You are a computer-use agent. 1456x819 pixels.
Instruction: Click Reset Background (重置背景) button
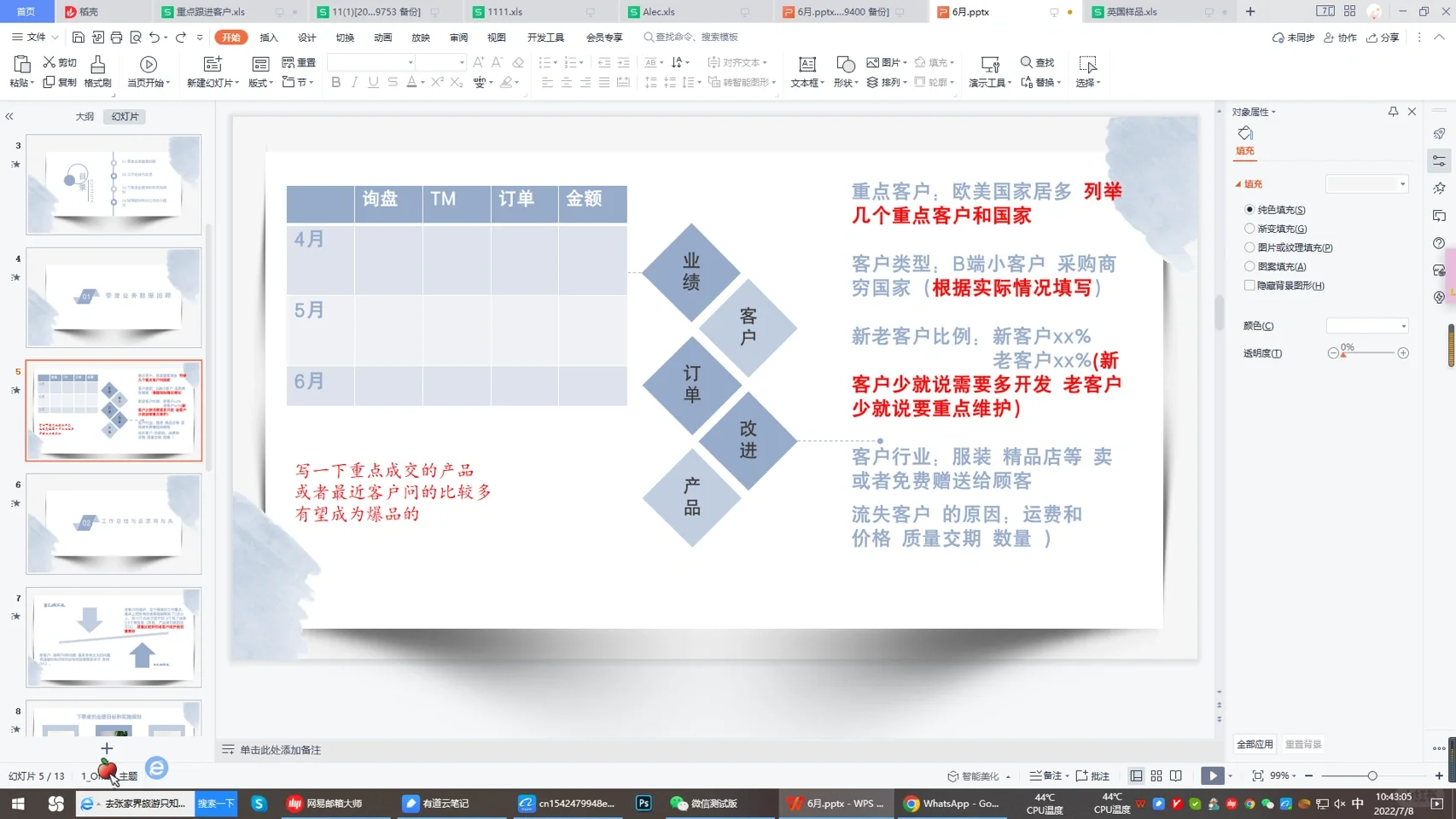[1303, 744]
